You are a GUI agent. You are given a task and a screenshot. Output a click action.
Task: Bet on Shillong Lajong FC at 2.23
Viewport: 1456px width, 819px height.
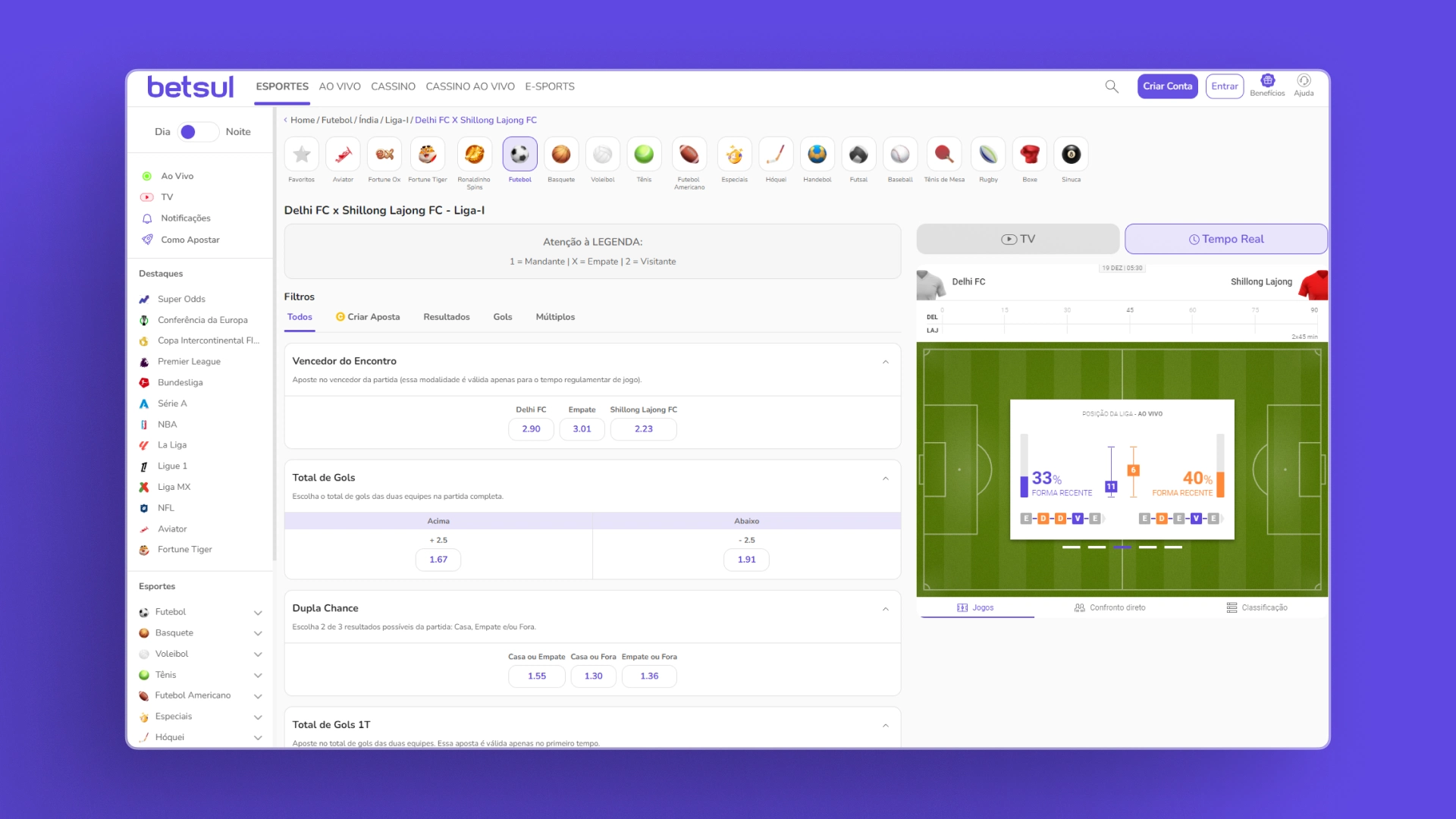coord(644,429)
